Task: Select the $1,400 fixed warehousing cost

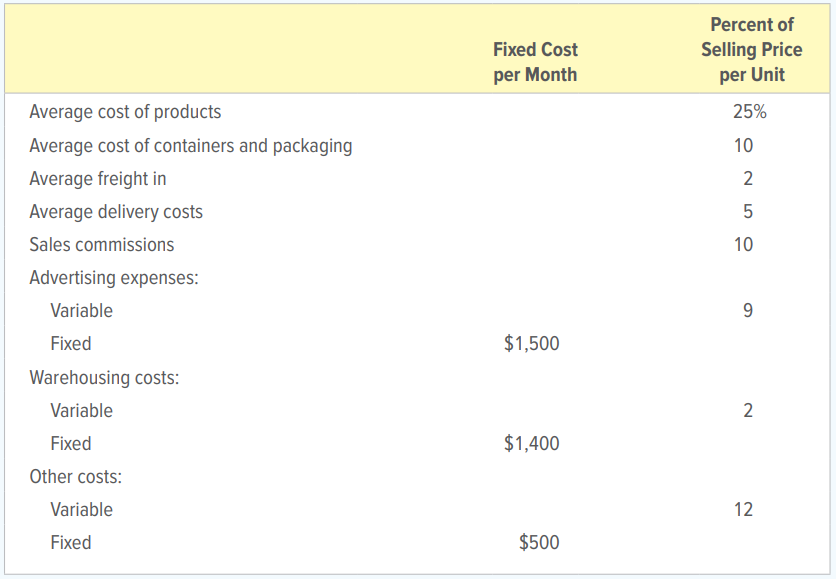Action: coord(532,444)
